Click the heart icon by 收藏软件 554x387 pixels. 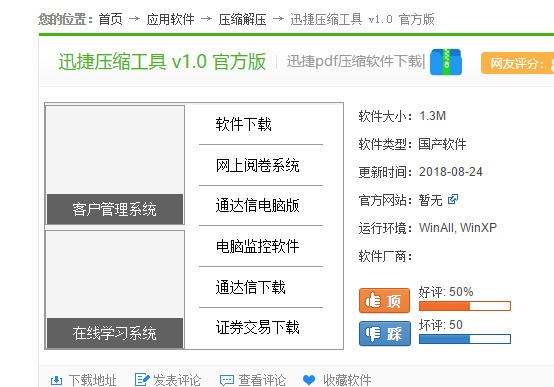pyautogui.click(x=309, y=380)
